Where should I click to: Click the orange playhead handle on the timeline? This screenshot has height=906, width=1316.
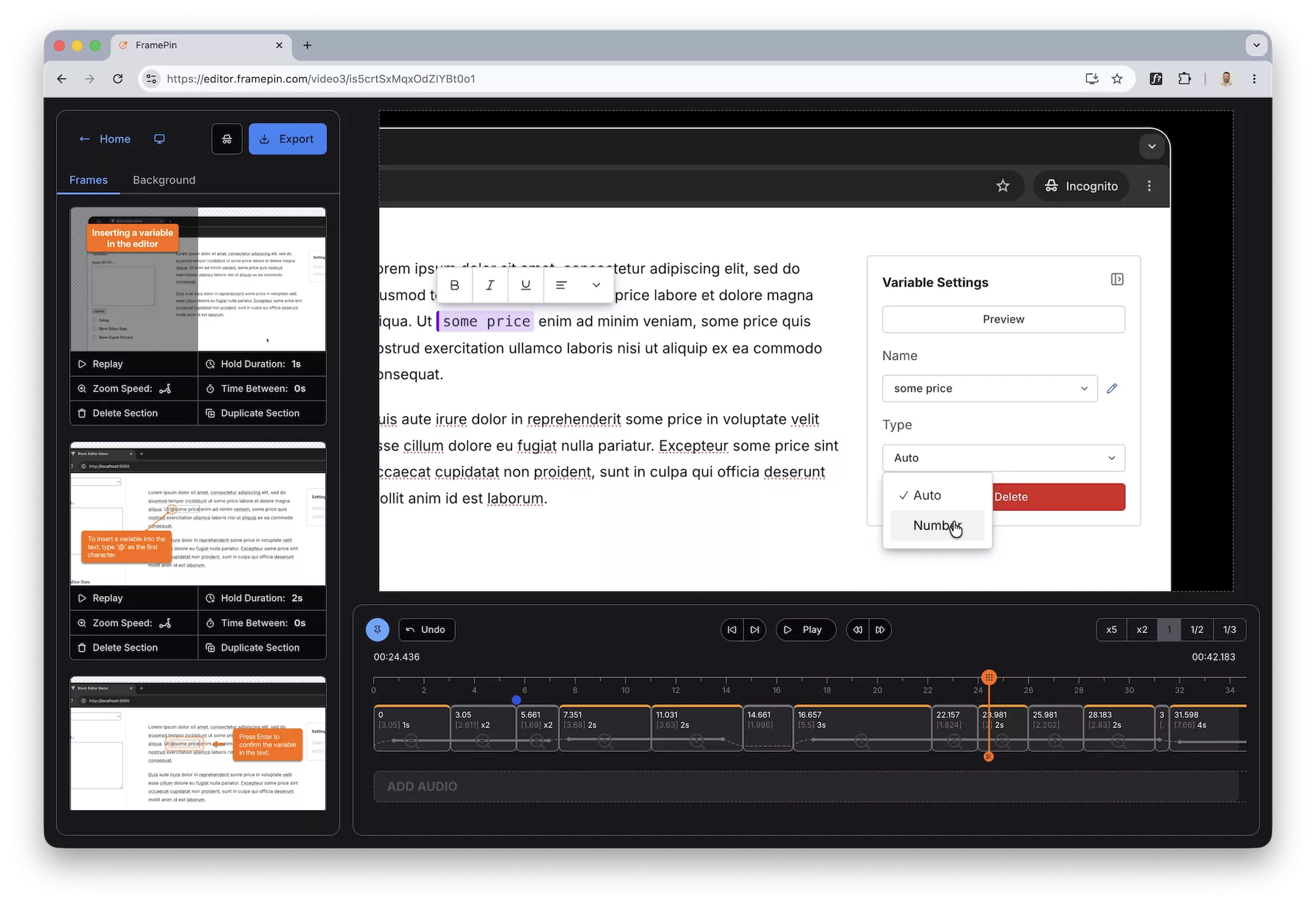989,677
